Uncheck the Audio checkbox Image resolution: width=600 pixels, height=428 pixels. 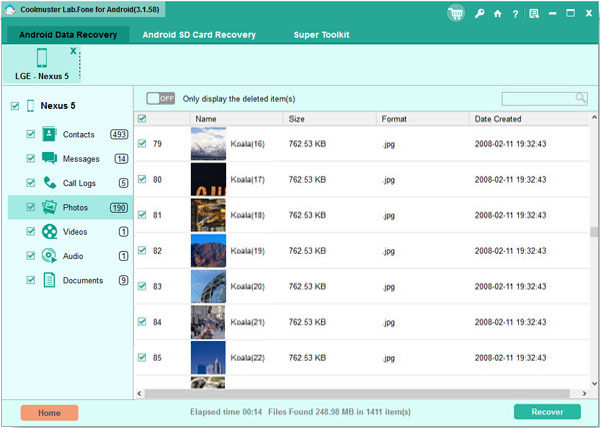(x=31, y=255)
